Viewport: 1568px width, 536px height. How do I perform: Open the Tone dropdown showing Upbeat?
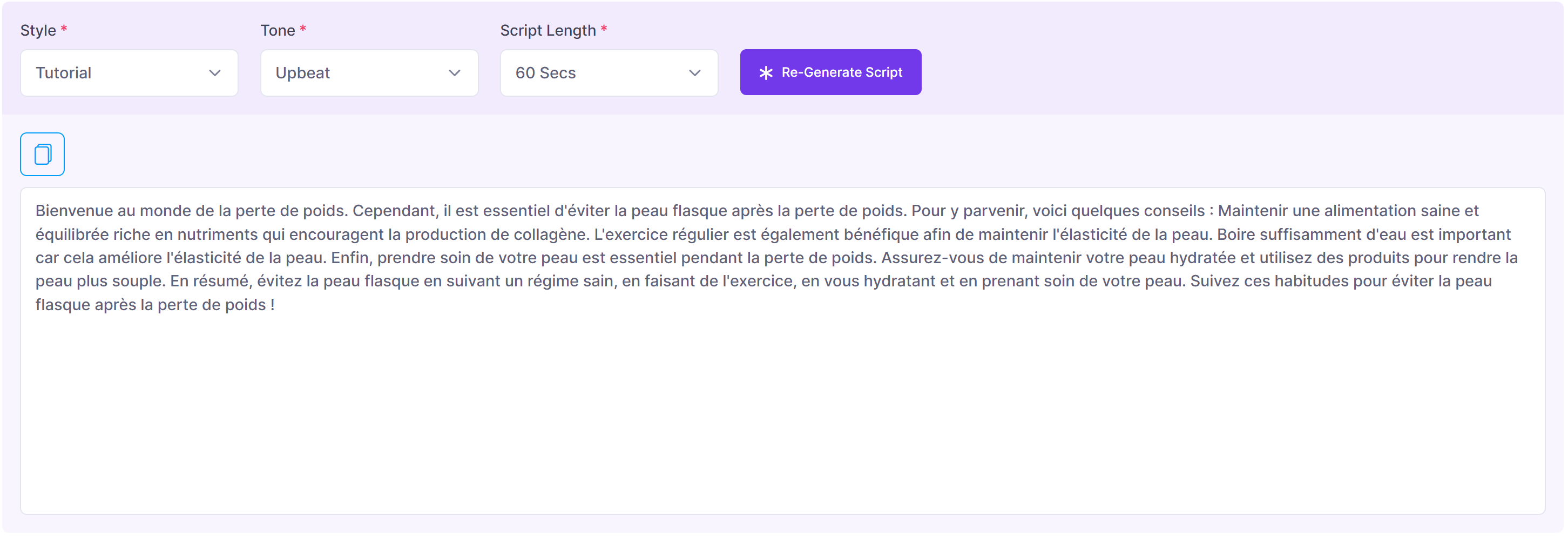tap(369, 73)
